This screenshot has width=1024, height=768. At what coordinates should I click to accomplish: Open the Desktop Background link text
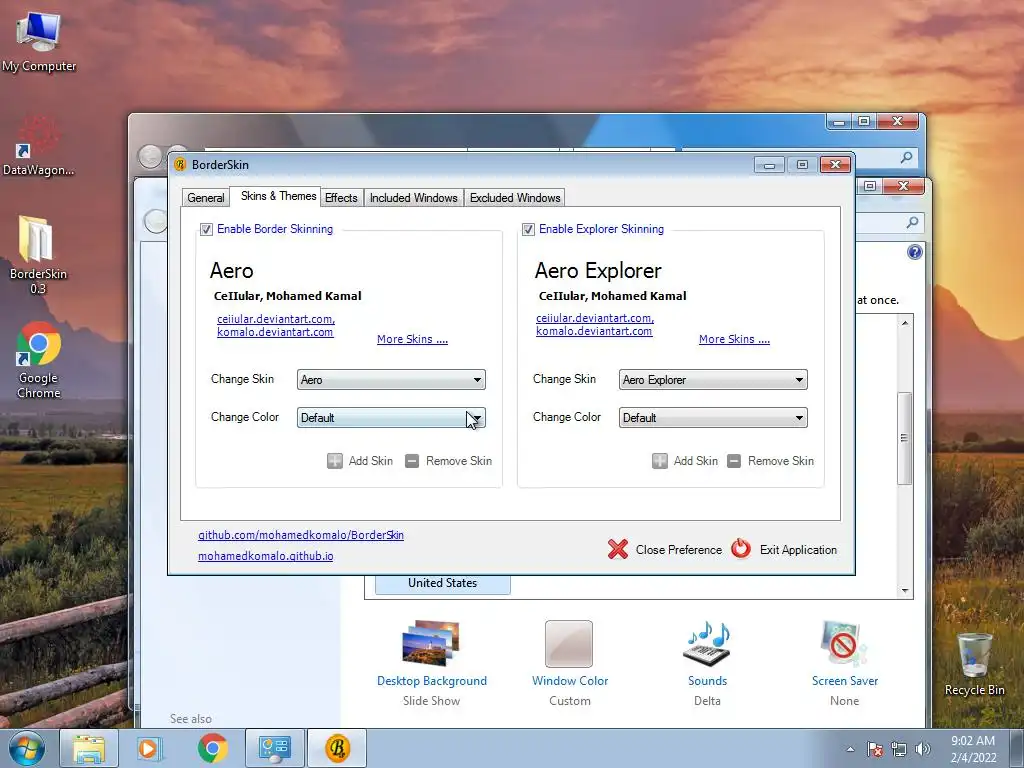click(432, 680)
